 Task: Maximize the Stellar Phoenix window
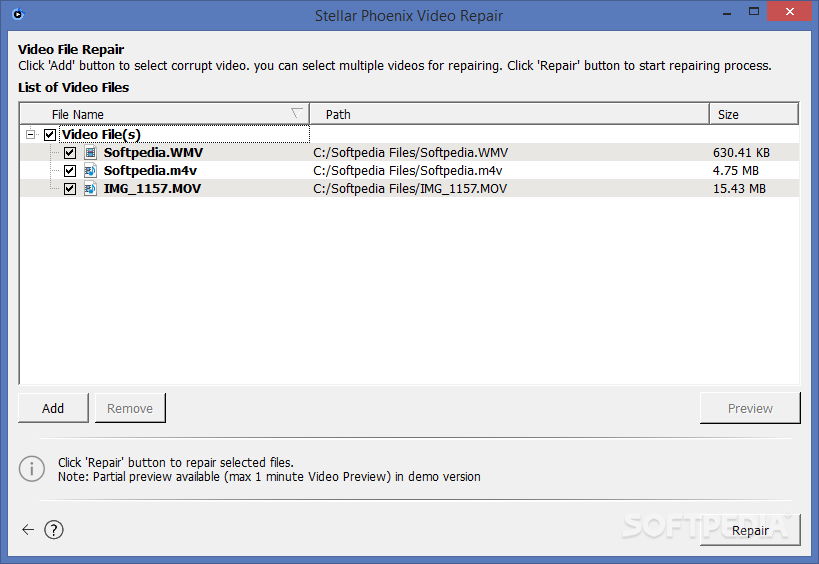pos(754,11)
